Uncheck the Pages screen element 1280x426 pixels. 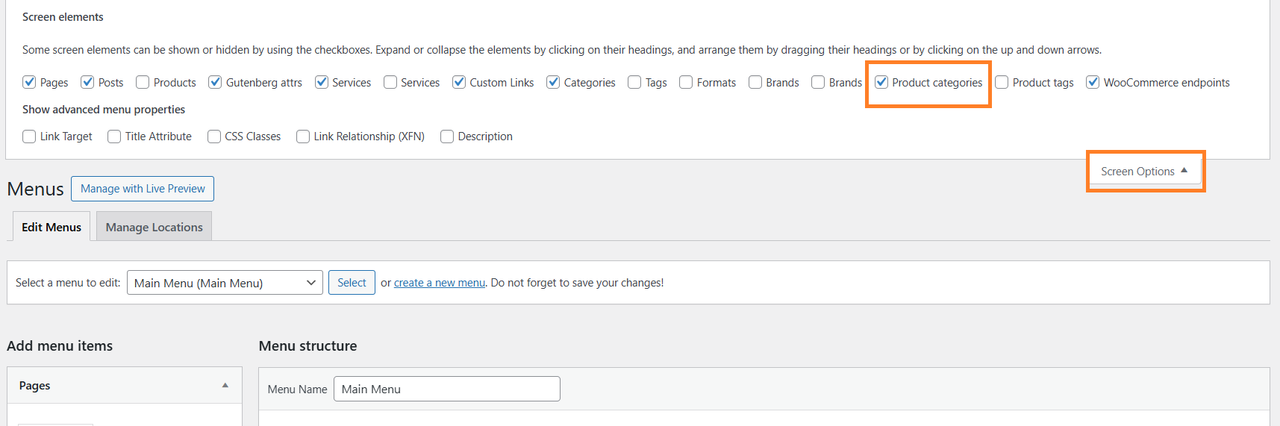click(x=30, y=82)
